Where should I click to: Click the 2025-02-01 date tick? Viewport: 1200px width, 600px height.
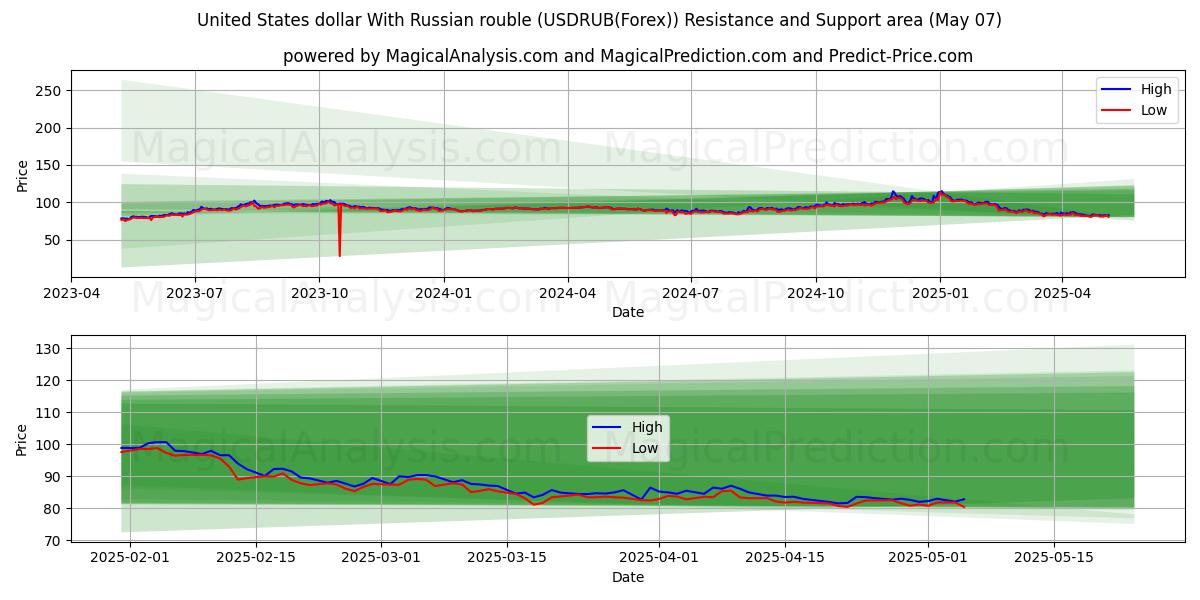pos(130,558)
